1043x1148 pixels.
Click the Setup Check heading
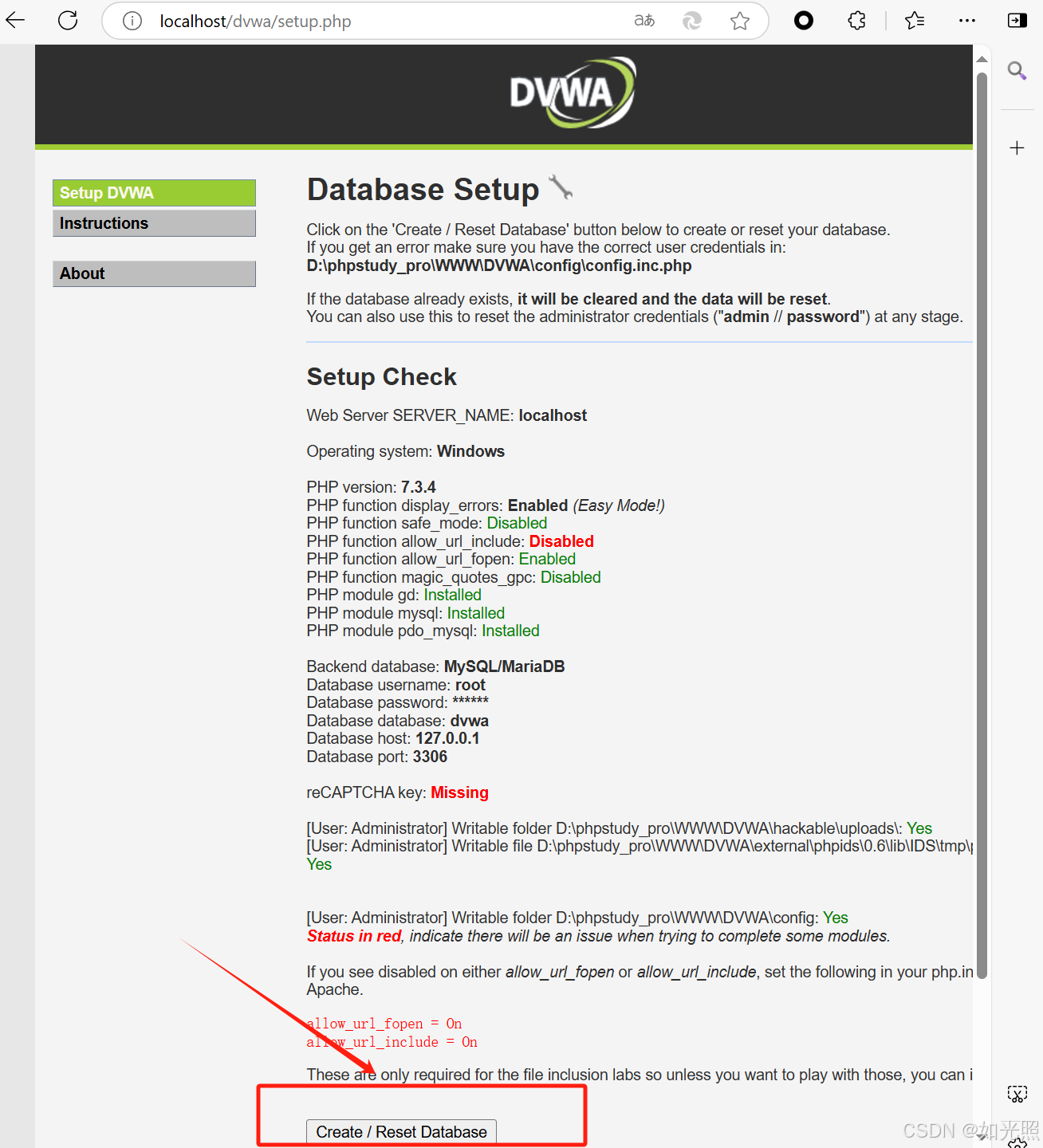pos(381,377)
